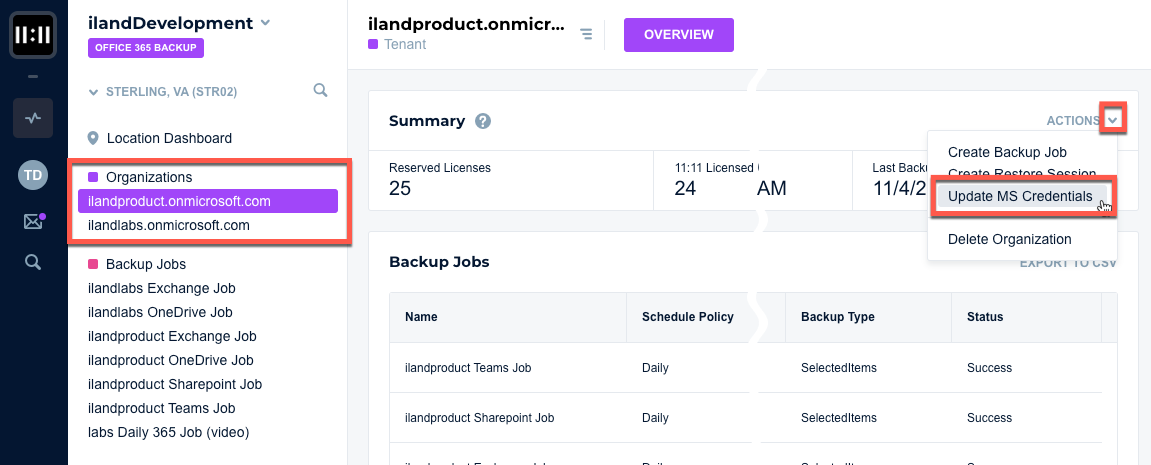This screenshot has width=1151, height=465.
Task: Open the tenant list menu icon
Action: coord(586,35)
